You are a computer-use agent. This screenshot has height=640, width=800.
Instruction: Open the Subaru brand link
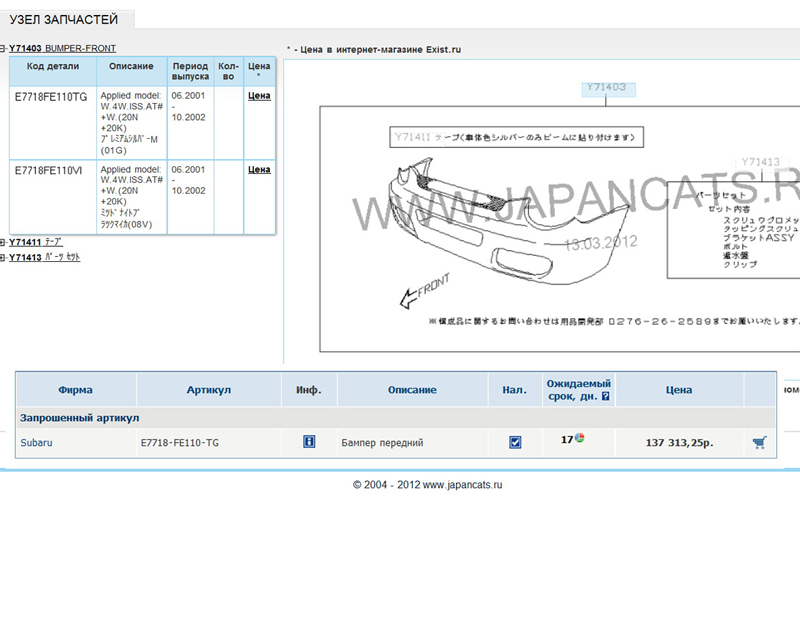click(x=36, y=442)
